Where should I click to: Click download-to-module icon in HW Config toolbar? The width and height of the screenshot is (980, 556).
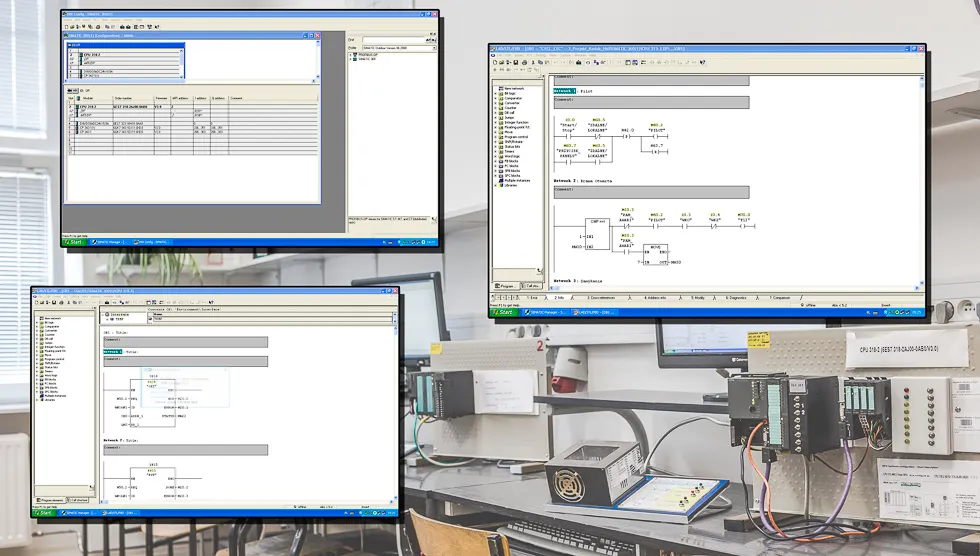[x=122, y=27]
